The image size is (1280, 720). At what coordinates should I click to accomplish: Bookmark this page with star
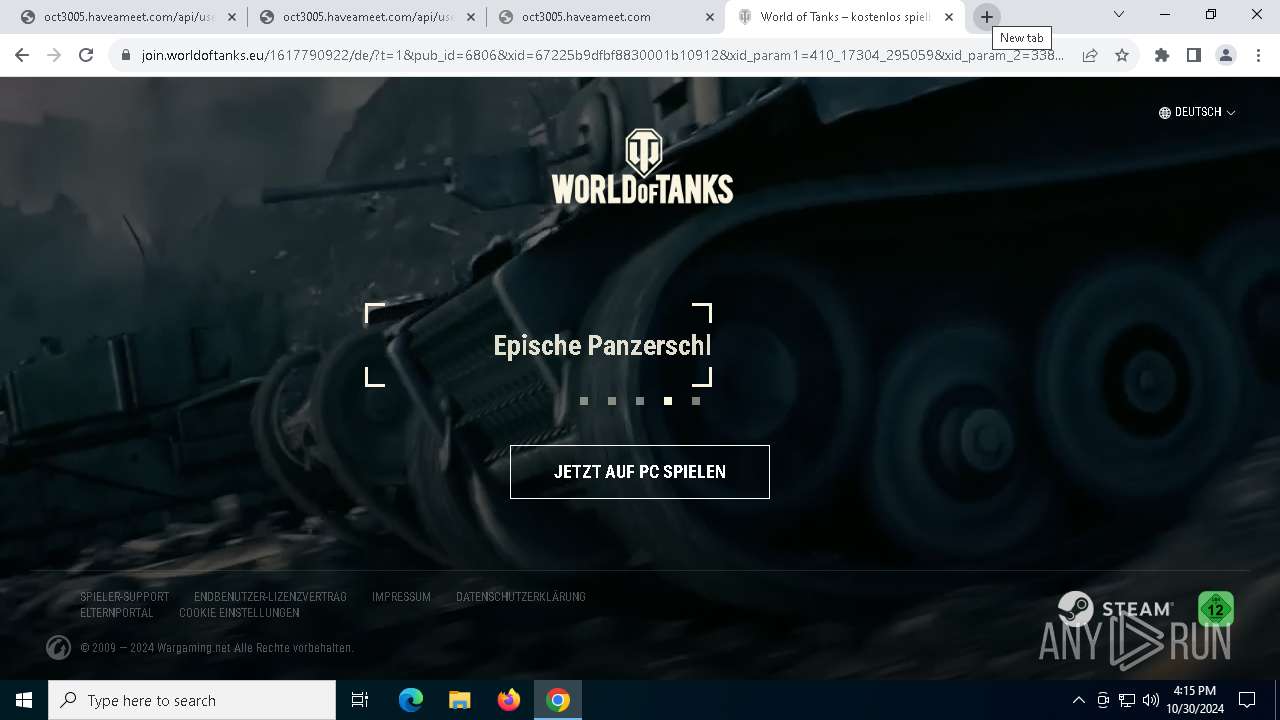1122,56
